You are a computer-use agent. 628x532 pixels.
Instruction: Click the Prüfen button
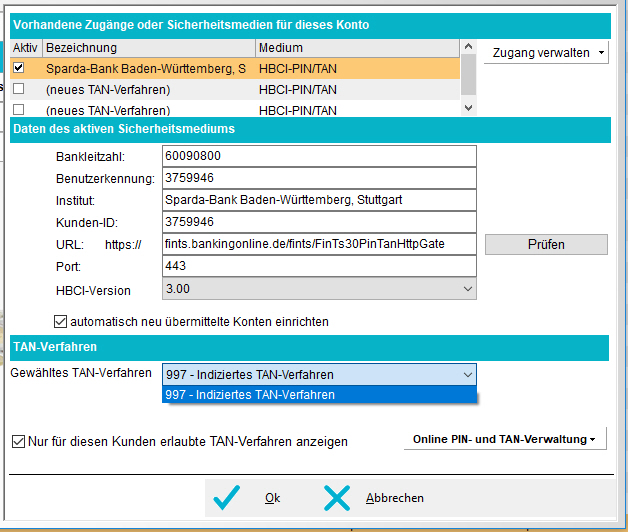546,244
